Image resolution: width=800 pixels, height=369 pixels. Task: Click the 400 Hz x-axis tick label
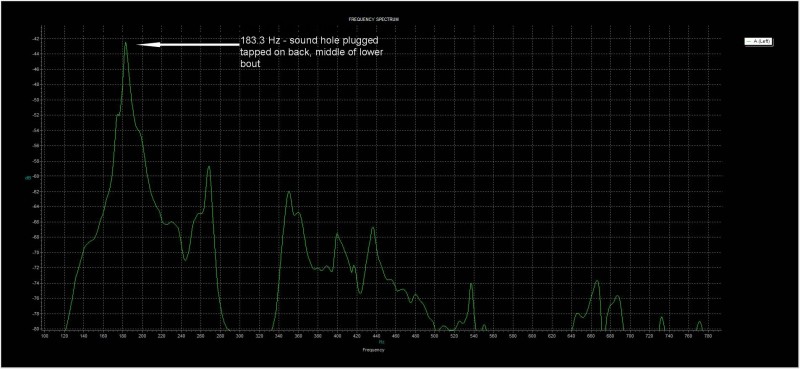337,335
